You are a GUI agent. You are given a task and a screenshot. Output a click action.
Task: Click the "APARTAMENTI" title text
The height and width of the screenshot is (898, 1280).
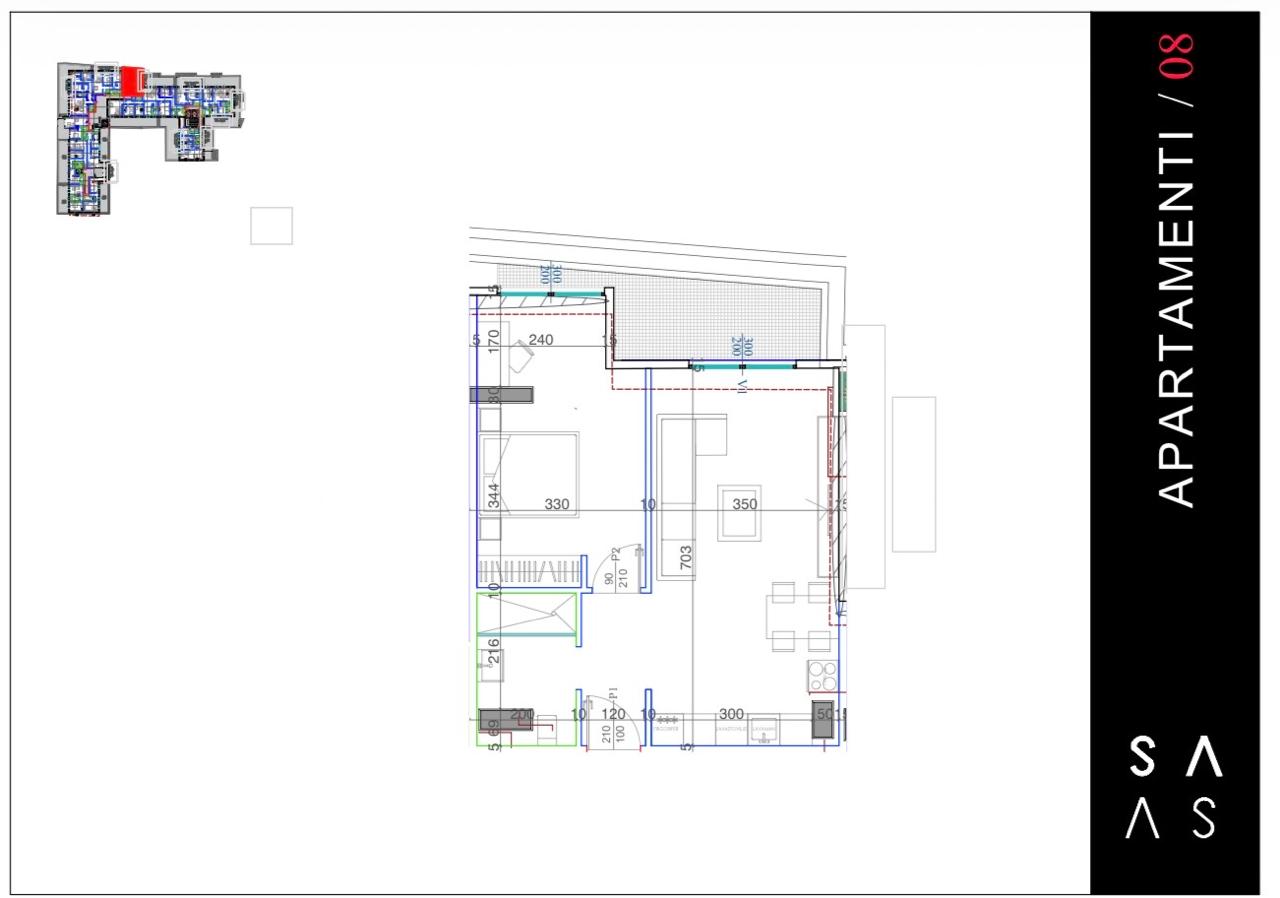click(1176, 318)
